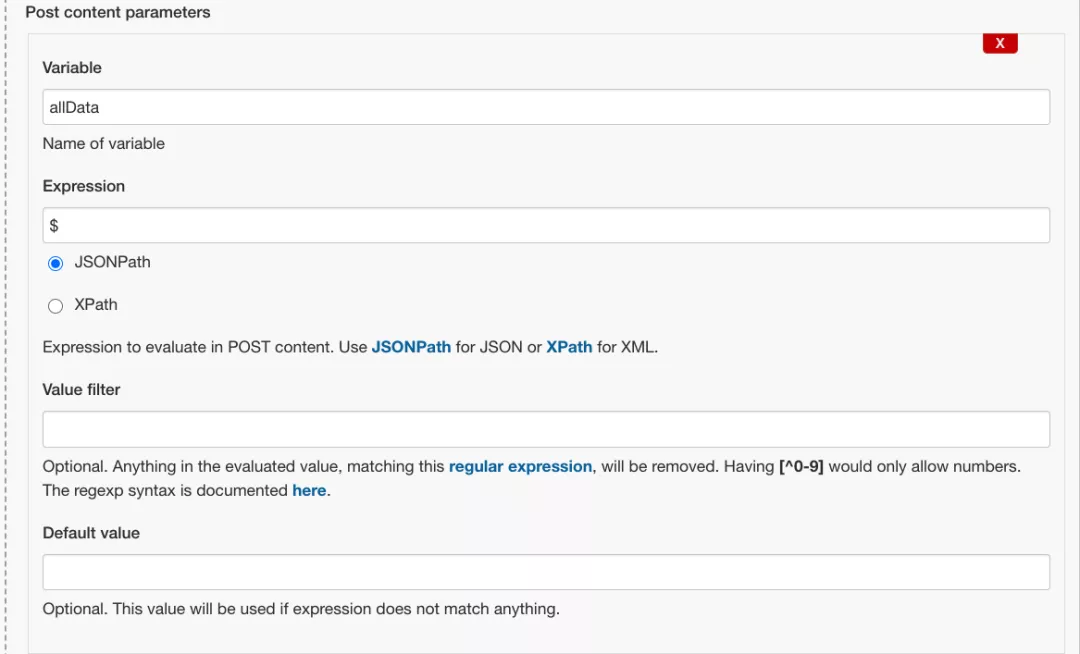Click the 'Post content parameters' section title
Image resolution: width=1080 pixels, height=654 pixels.
[x=118, y=13]
